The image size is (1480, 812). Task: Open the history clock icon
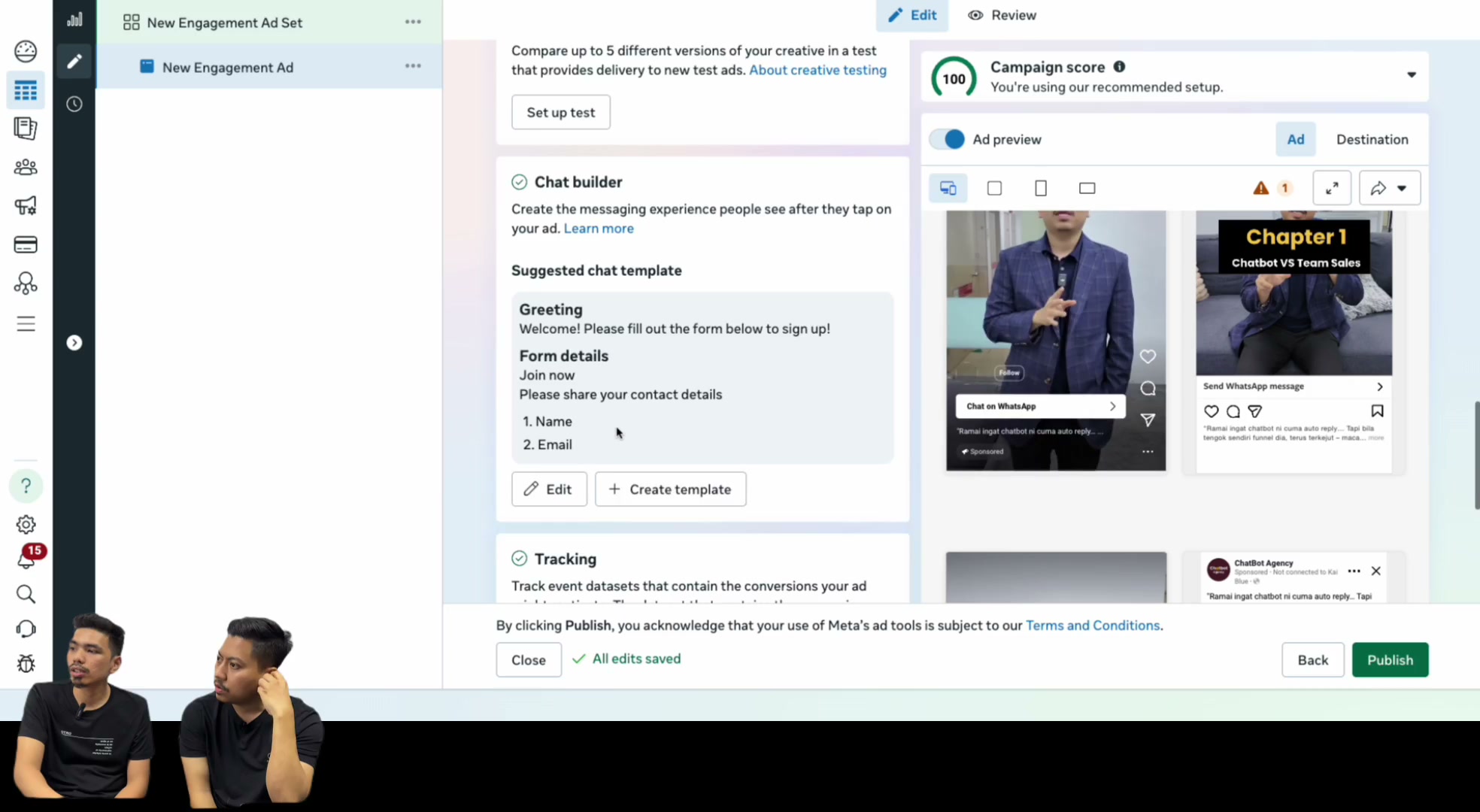tap(74, 104)
